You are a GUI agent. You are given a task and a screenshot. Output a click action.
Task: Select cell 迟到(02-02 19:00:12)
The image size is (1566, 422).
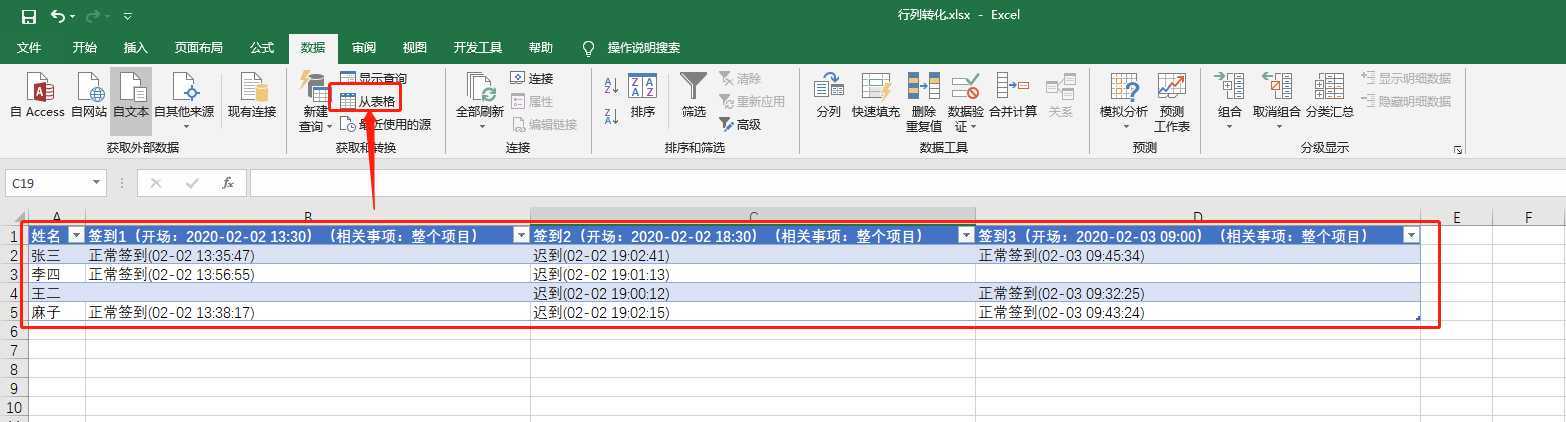click(x=753, y=293)
